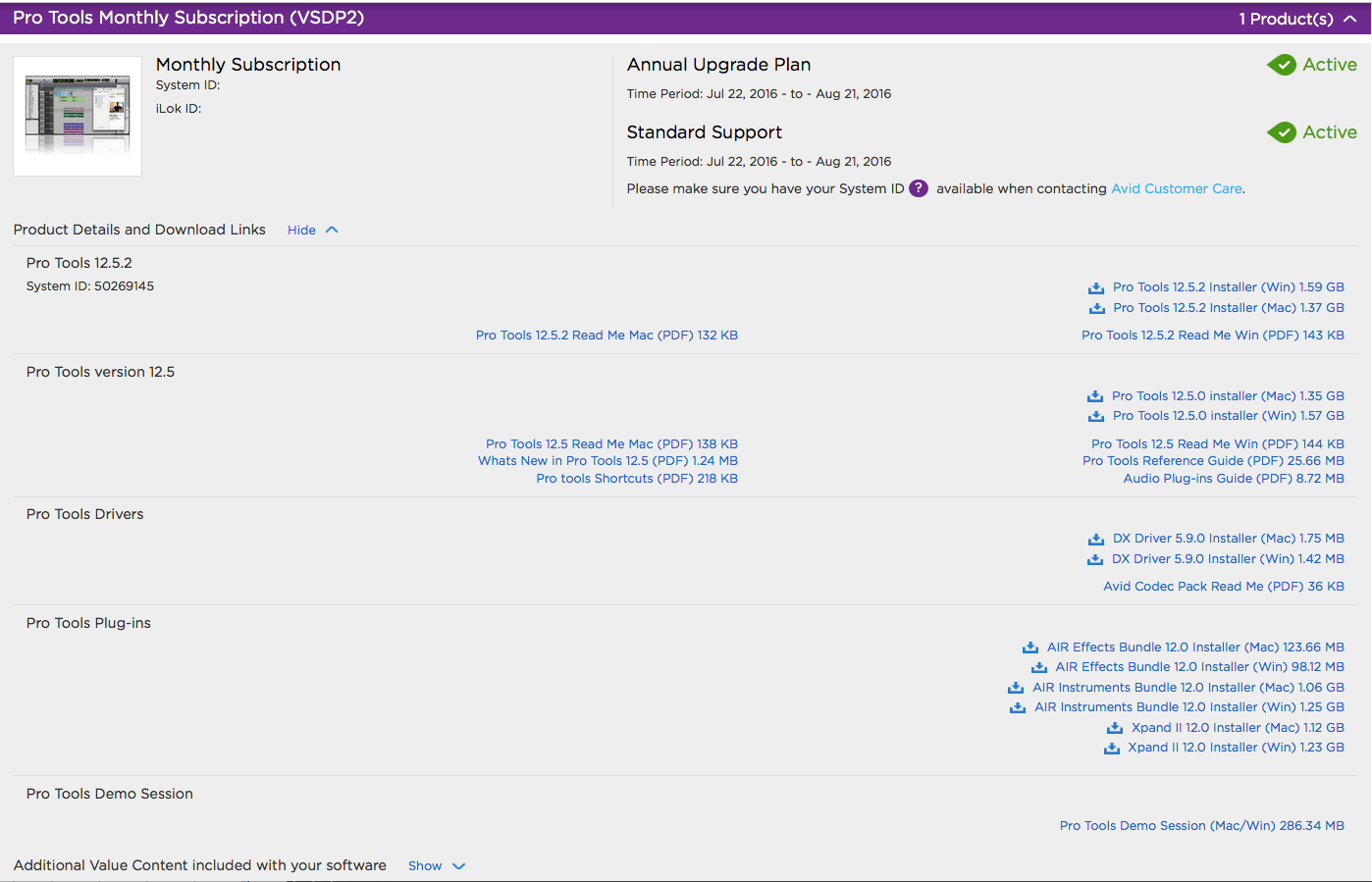Screen dimensions: 1372x882
Task: Click download icon next to Xpand II Mac installer
Action: 1115,728
